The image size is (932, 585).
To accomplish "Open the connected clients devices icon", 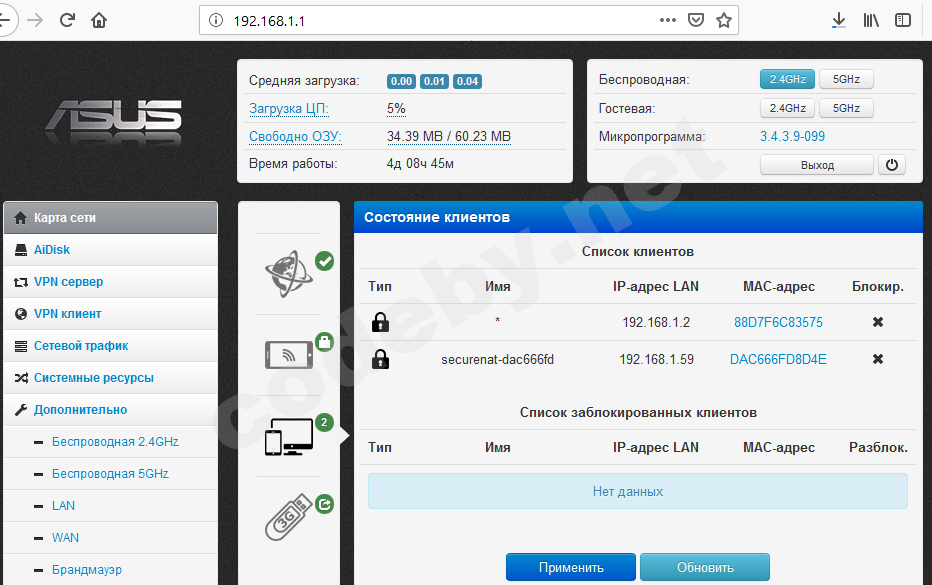I will tap(289, 436).
